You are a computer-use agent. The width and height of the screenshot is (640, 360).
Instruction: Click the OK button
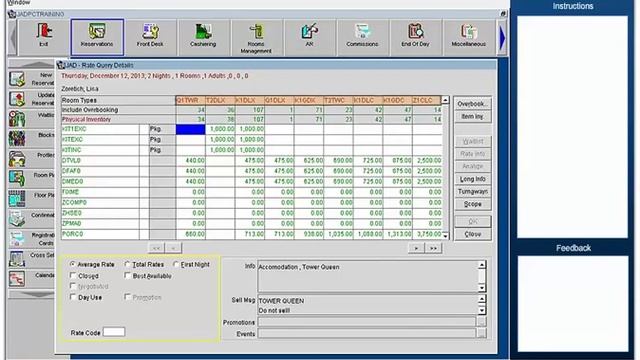[472, 221]
